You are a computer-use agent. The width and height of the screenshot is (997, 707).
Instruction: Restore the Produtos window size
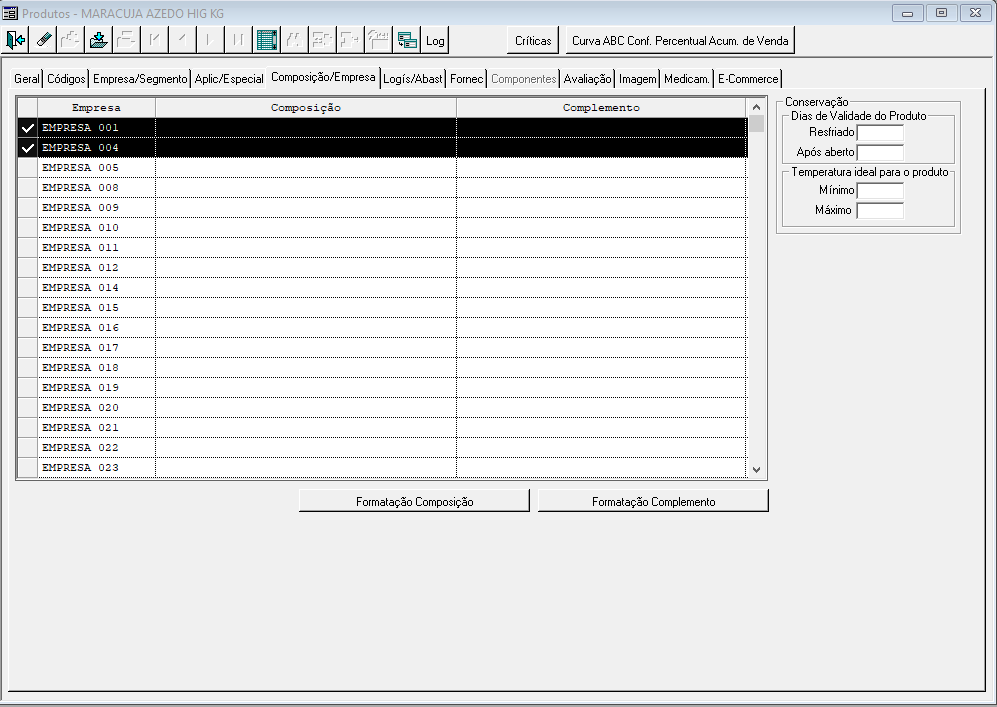[x=941, y=13]
